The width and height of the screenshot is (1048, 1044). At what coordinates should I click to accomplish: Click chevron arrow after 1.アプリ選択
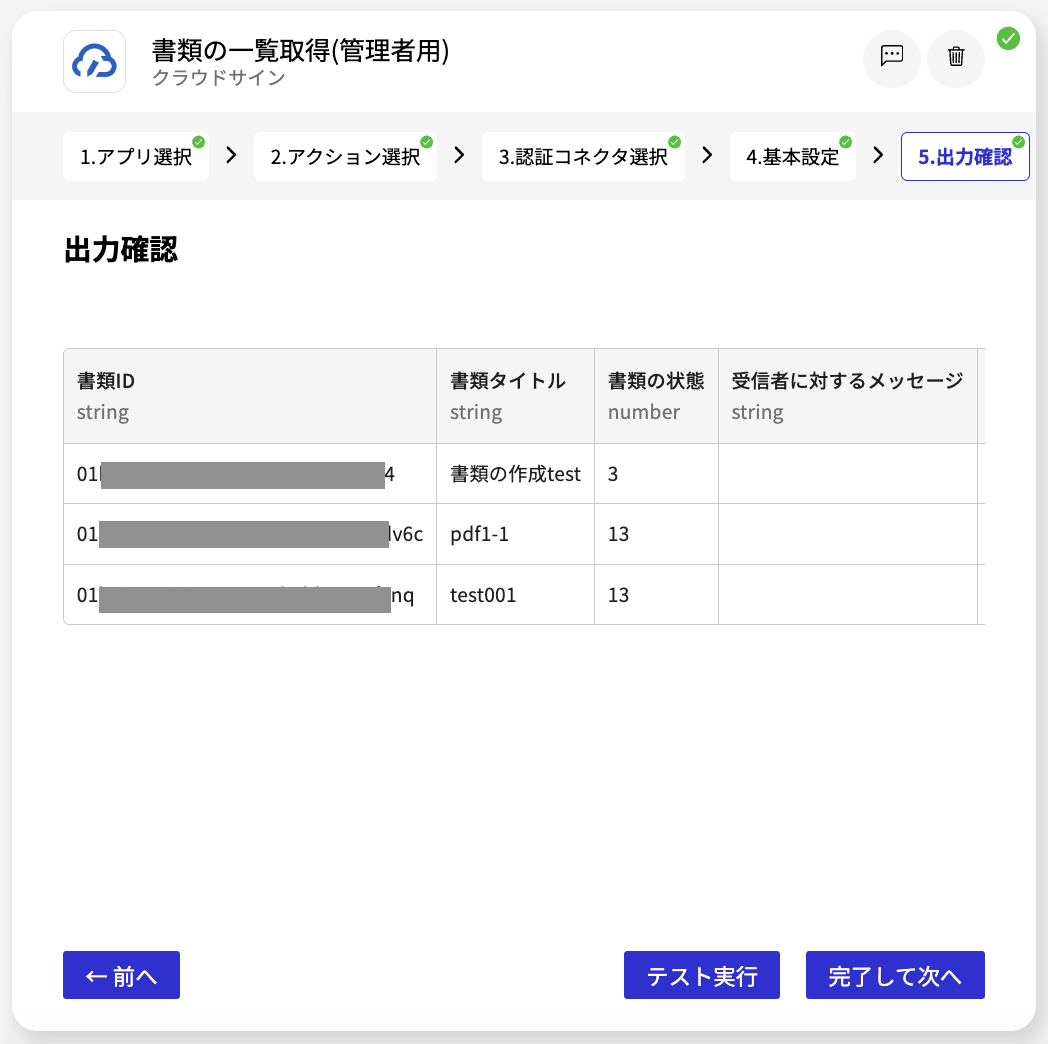231,155
